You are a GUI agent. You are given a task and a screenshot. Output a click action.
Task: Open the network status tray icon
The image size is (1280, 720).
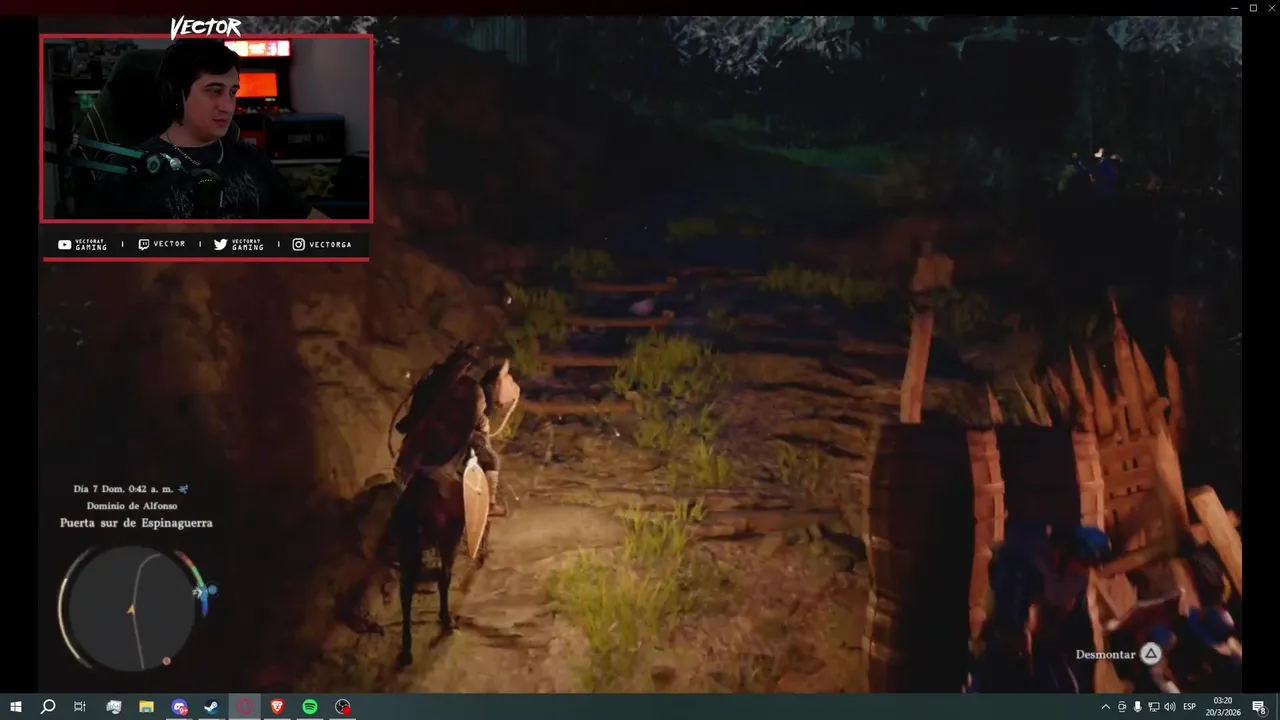point(1153,707)
